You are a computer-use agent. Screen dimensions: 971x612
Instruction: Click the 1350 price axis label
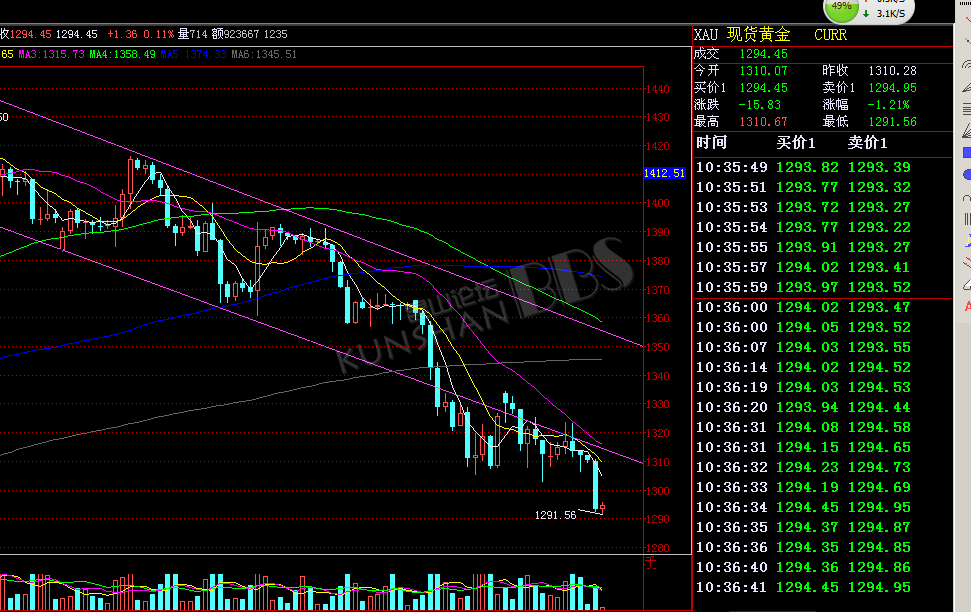tap(658, 347)
